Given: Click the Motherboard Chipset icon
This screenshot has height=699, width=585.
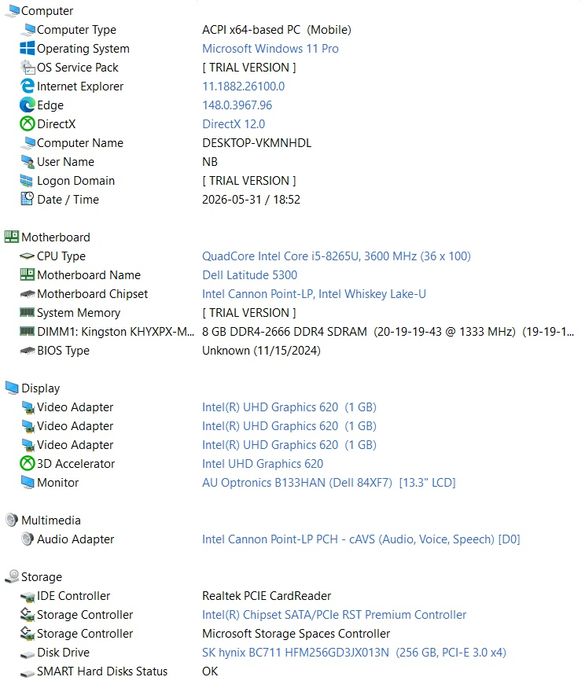Looking at the screenshot, I should pos(27,294).
